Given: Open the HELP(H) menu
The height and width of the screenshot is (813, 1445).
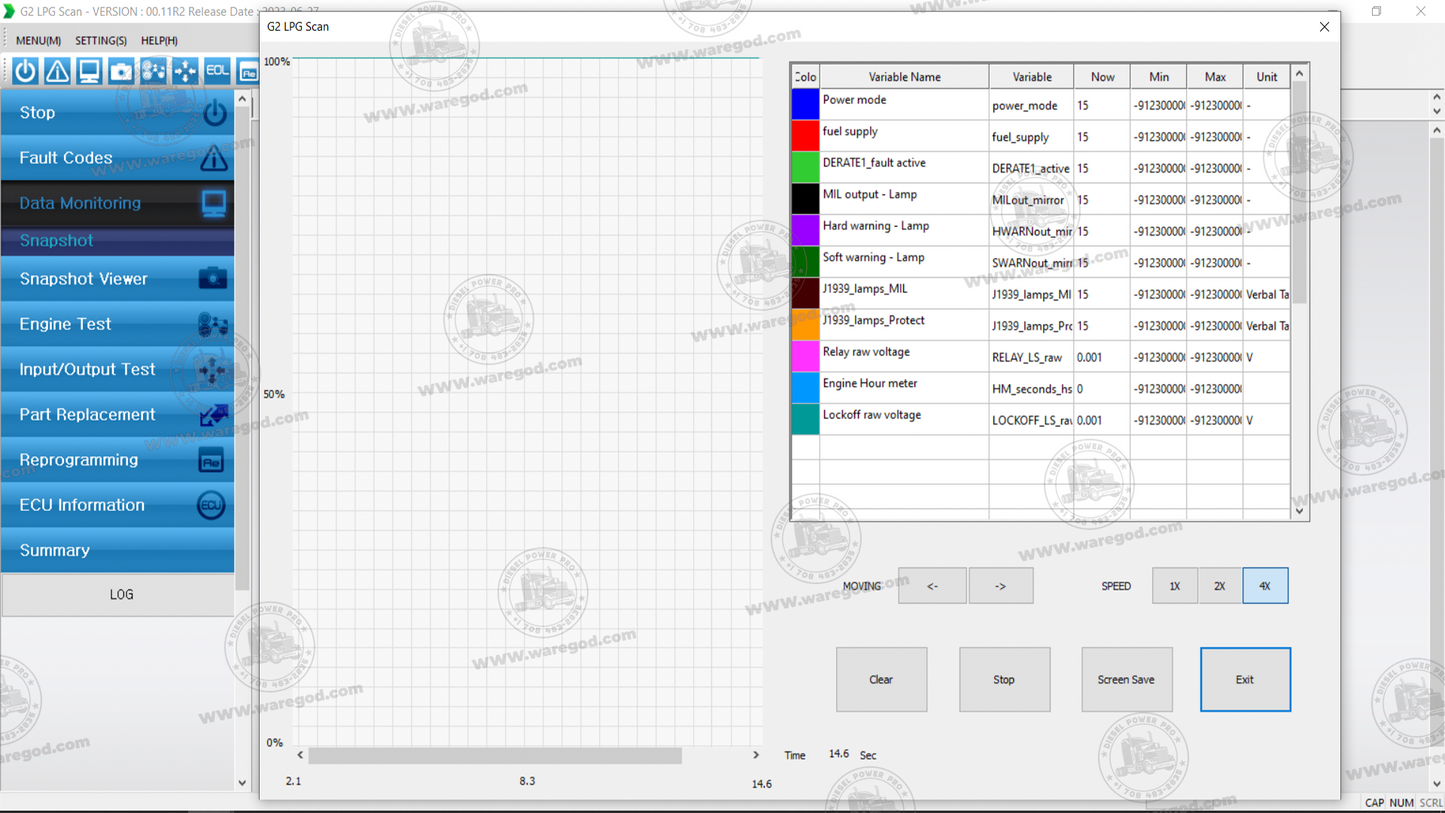Looking at the screenshot, I should 159,41.
